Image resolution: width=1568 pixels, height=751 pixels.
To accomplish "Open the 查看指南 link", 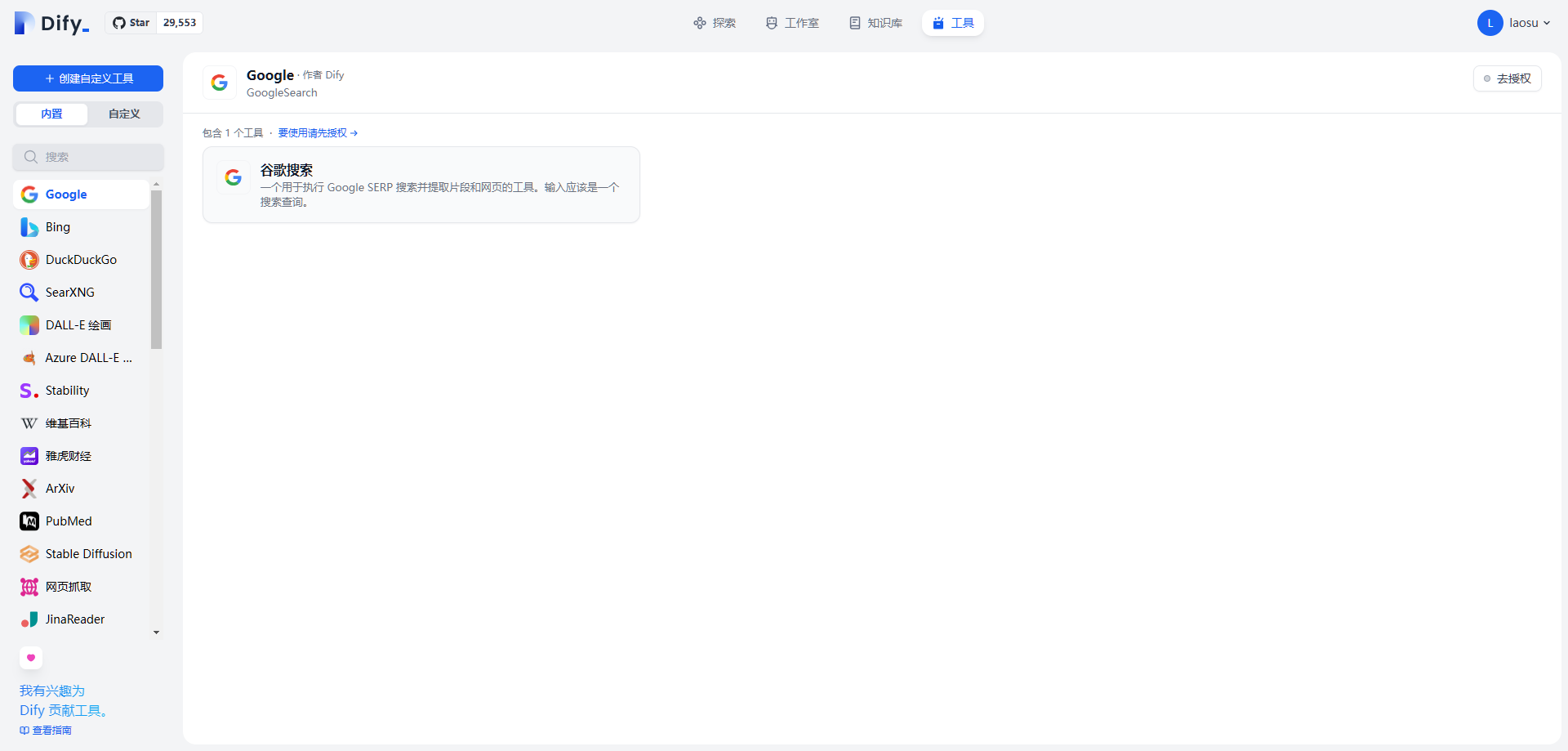I will (46, 731).
